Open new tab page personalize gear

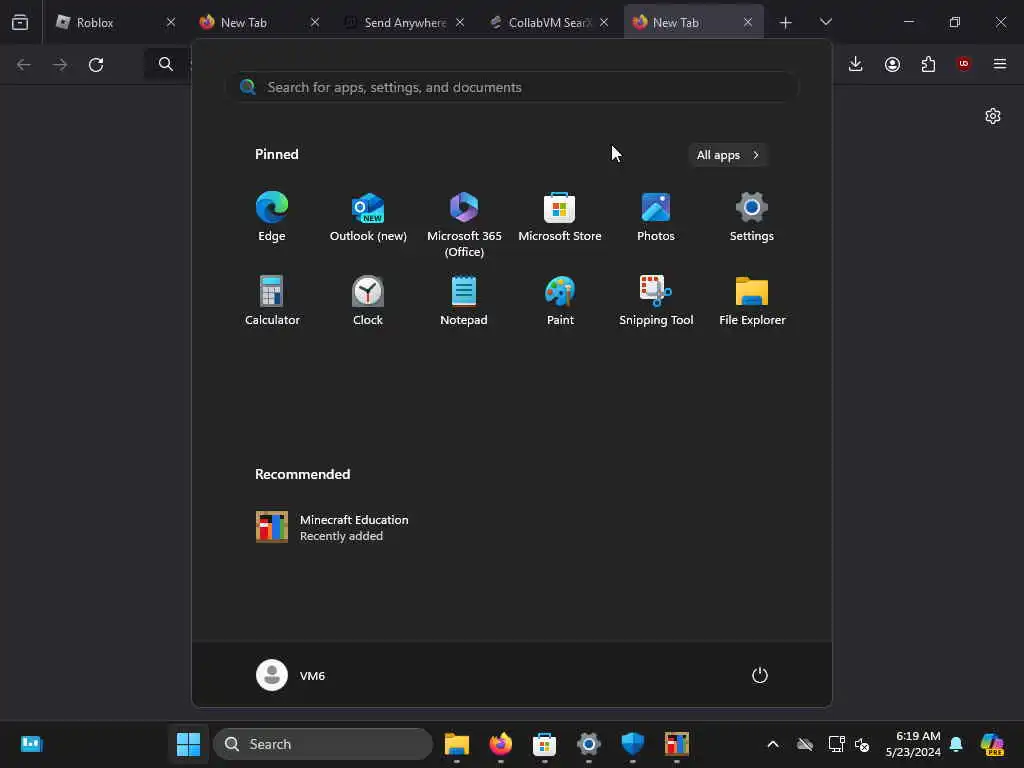[x=993, y=116]
